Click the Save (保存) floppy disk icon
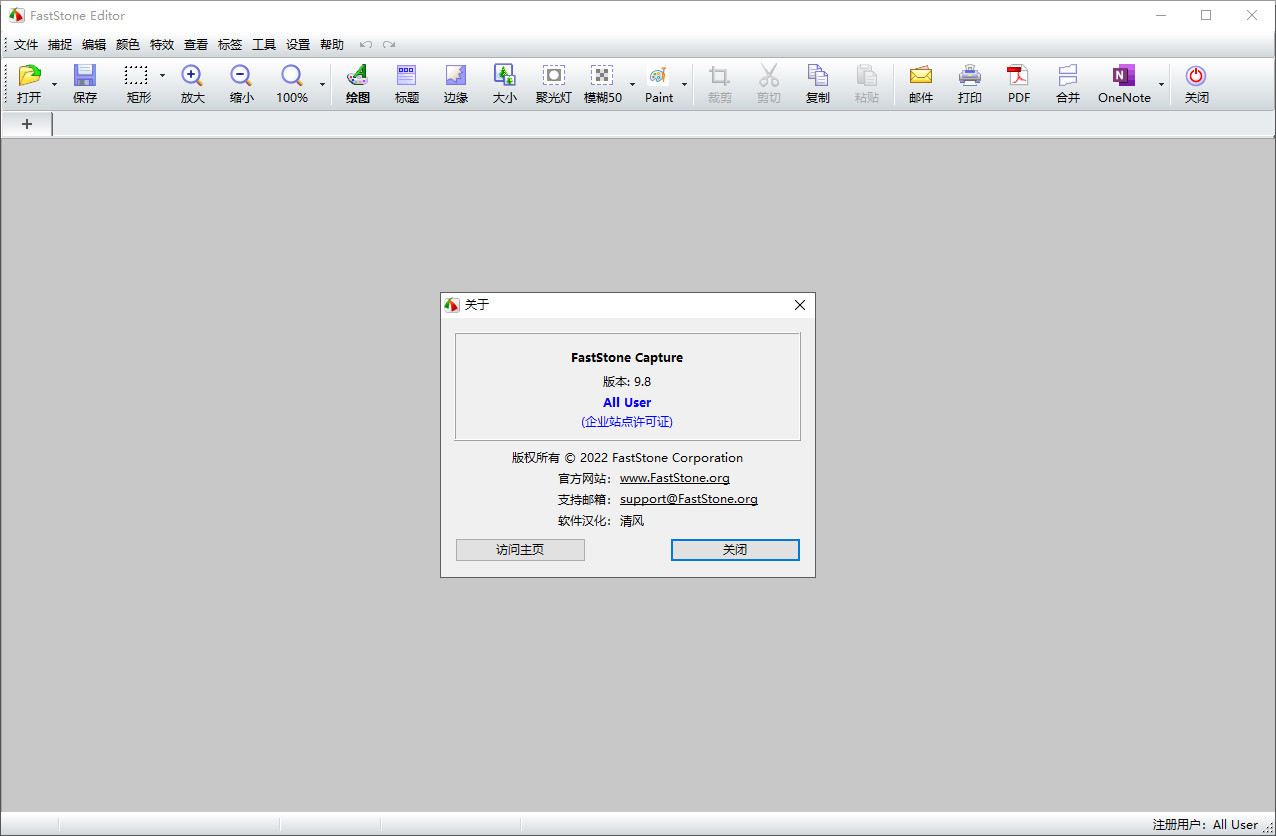Viewport: 1276px width, 836px height. [85, 77]
